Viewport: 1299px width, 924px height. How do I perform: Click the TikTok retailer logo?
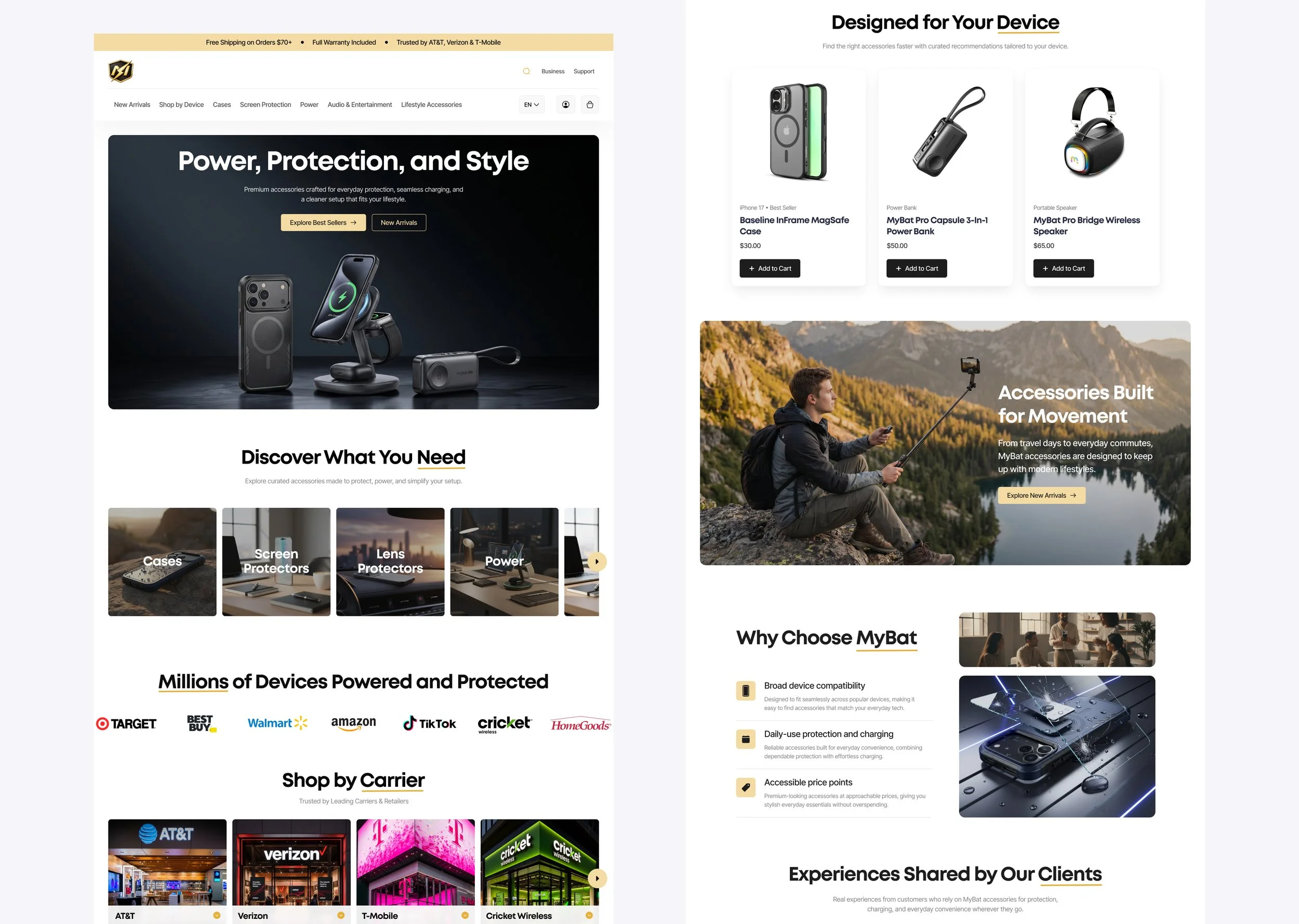tap(429, 723)
